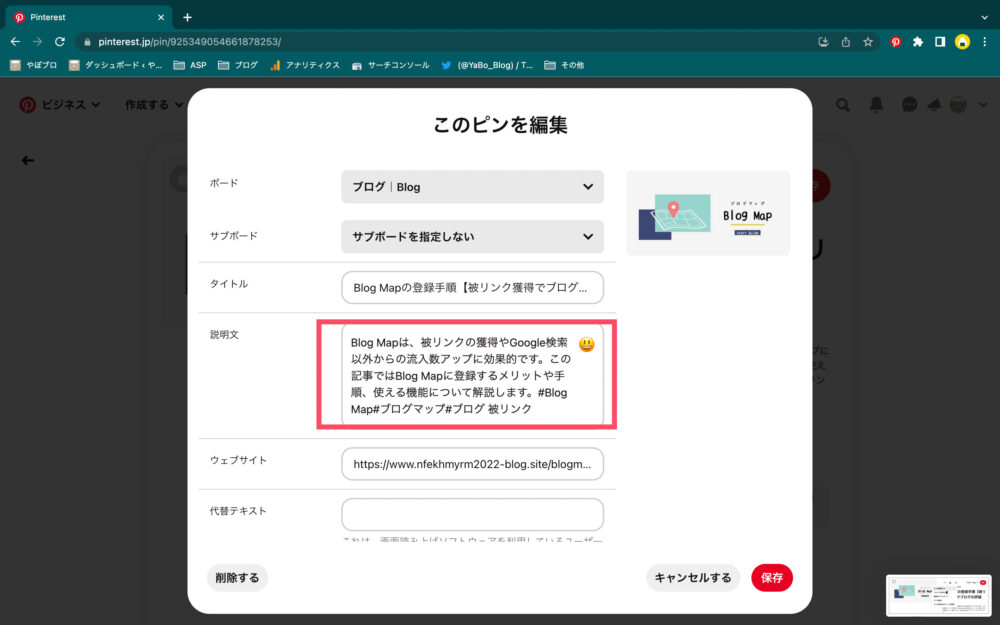Click the browser back arrow
Image resolution: width=1000 pixels, height=625 pixels.
click(15, 41)
